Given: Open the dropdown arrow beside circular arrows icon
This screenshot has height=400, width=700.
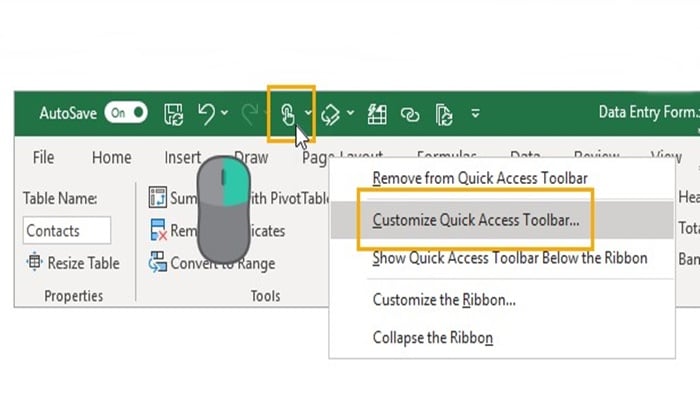Looking at the screenshot, I should [x=350, y=113].
